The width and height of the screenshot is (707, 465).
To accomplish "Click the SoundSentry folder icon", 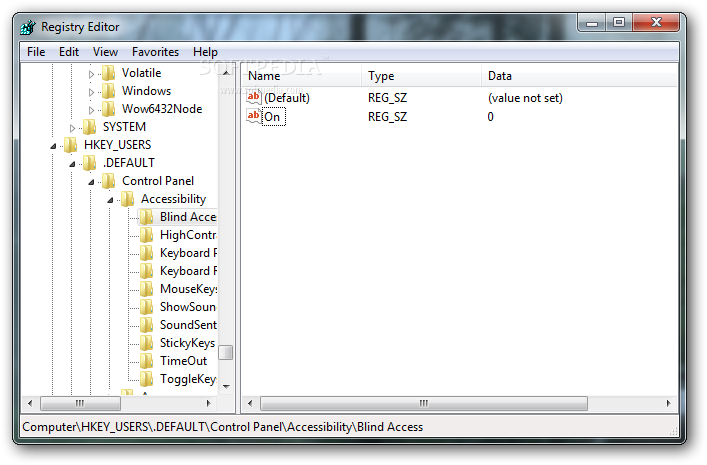I will [x=146, y=326].
